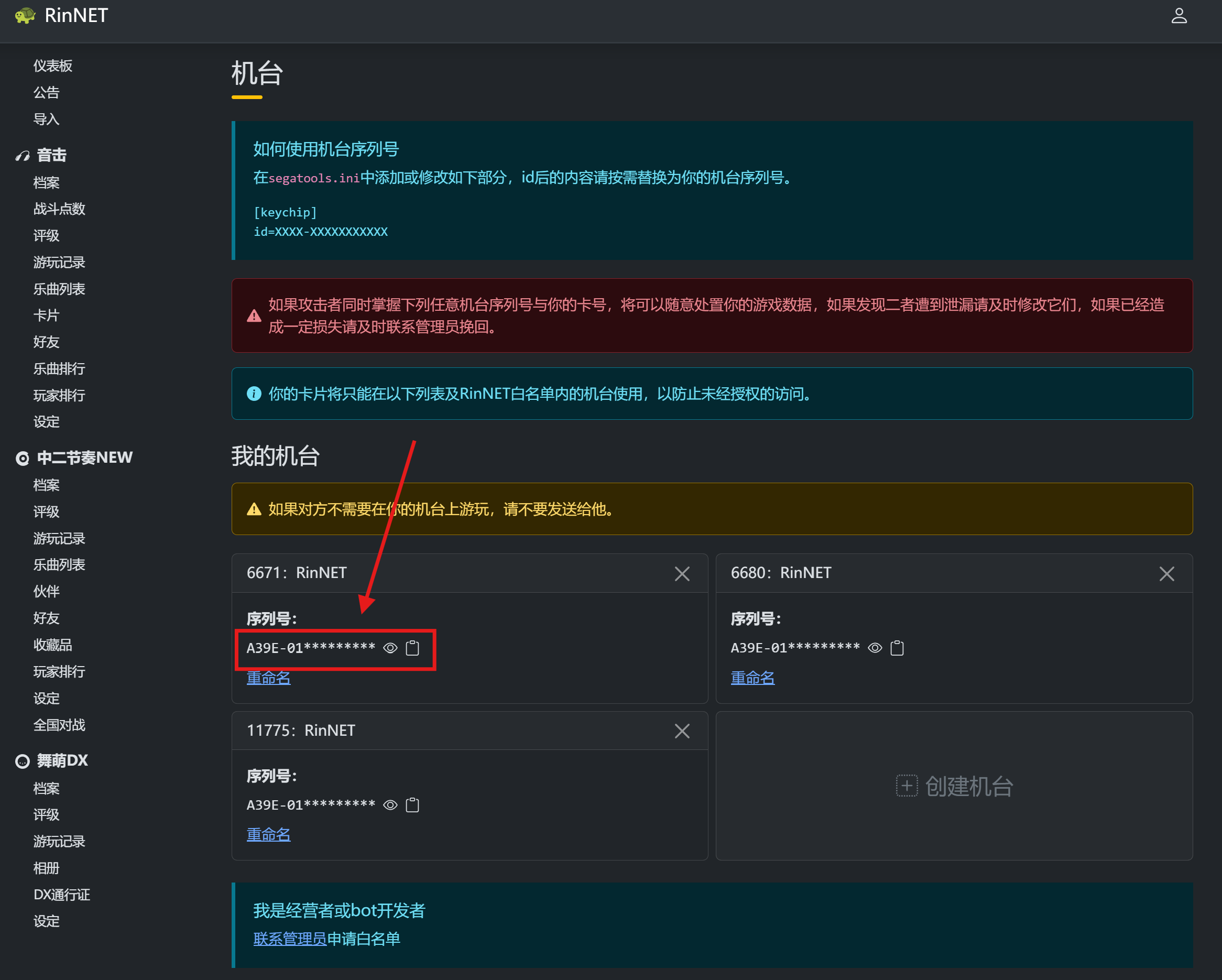Go to 全国对战 menu item

tap(59, 725)
